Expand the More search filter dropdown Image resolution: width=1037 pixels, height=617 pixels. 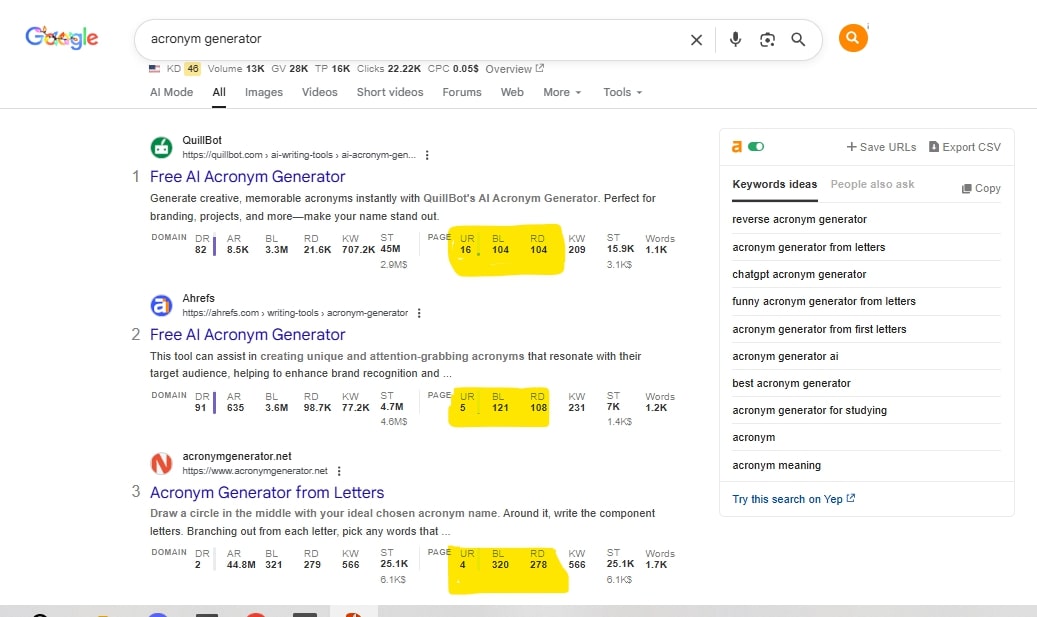[x=562, y=92]
